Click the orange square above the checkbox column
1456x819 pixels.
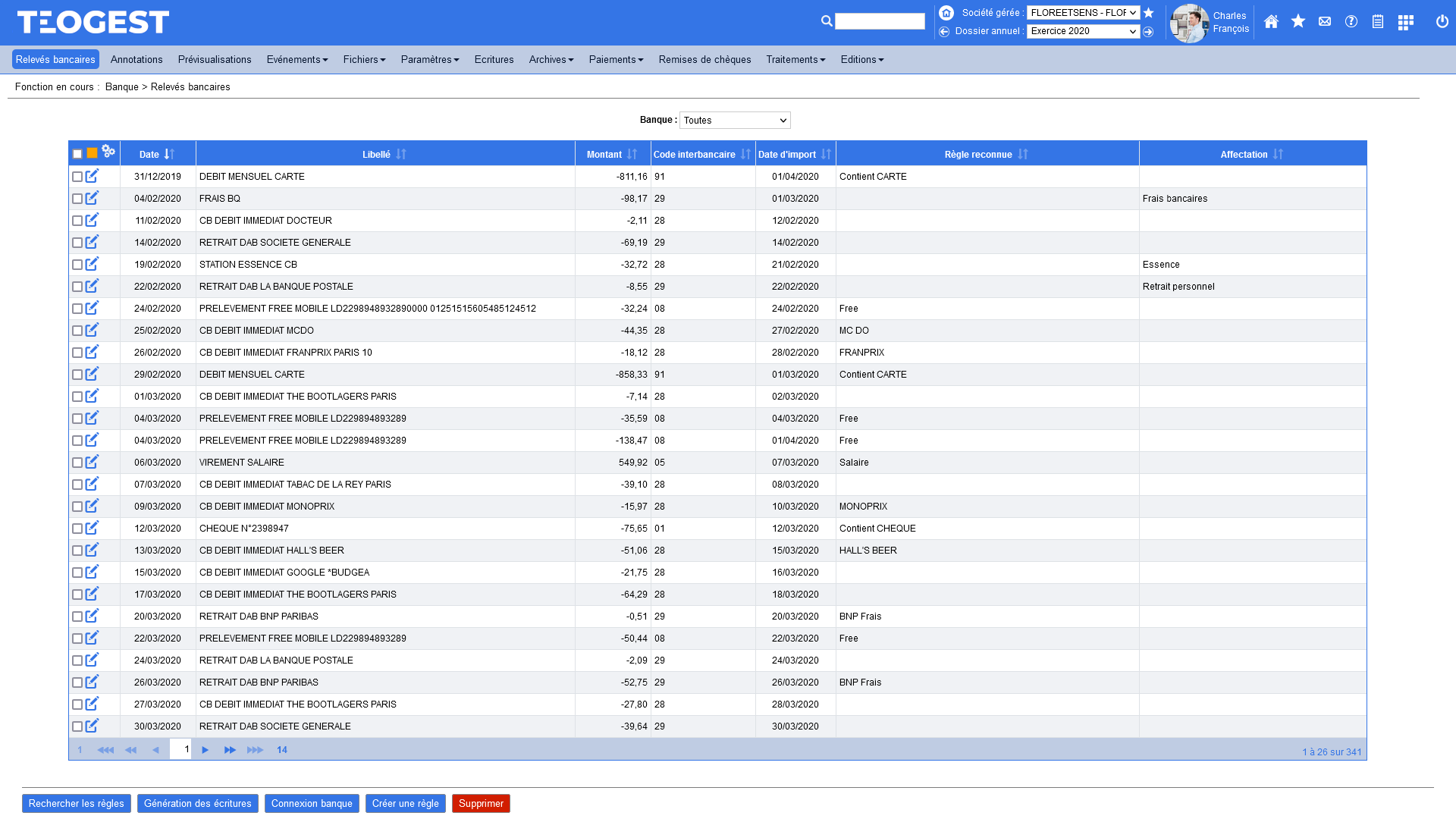tap(91, 153)
